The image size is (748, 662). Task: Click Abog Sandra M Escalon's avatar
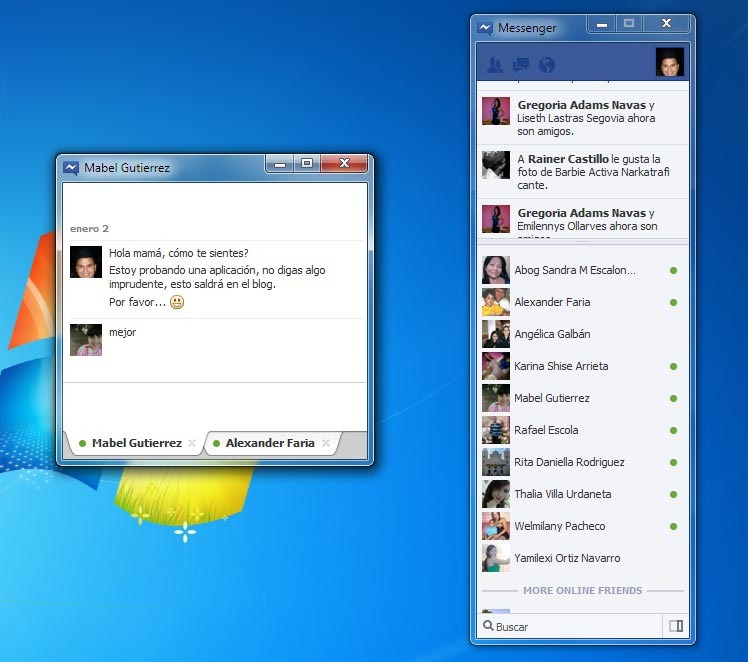[496, 270]
